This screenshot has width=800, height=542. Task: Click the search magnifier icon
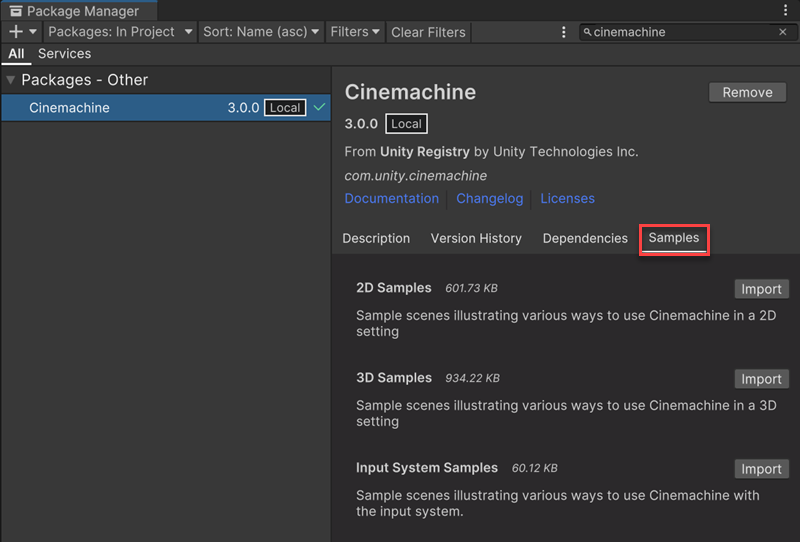pos(587,32)
